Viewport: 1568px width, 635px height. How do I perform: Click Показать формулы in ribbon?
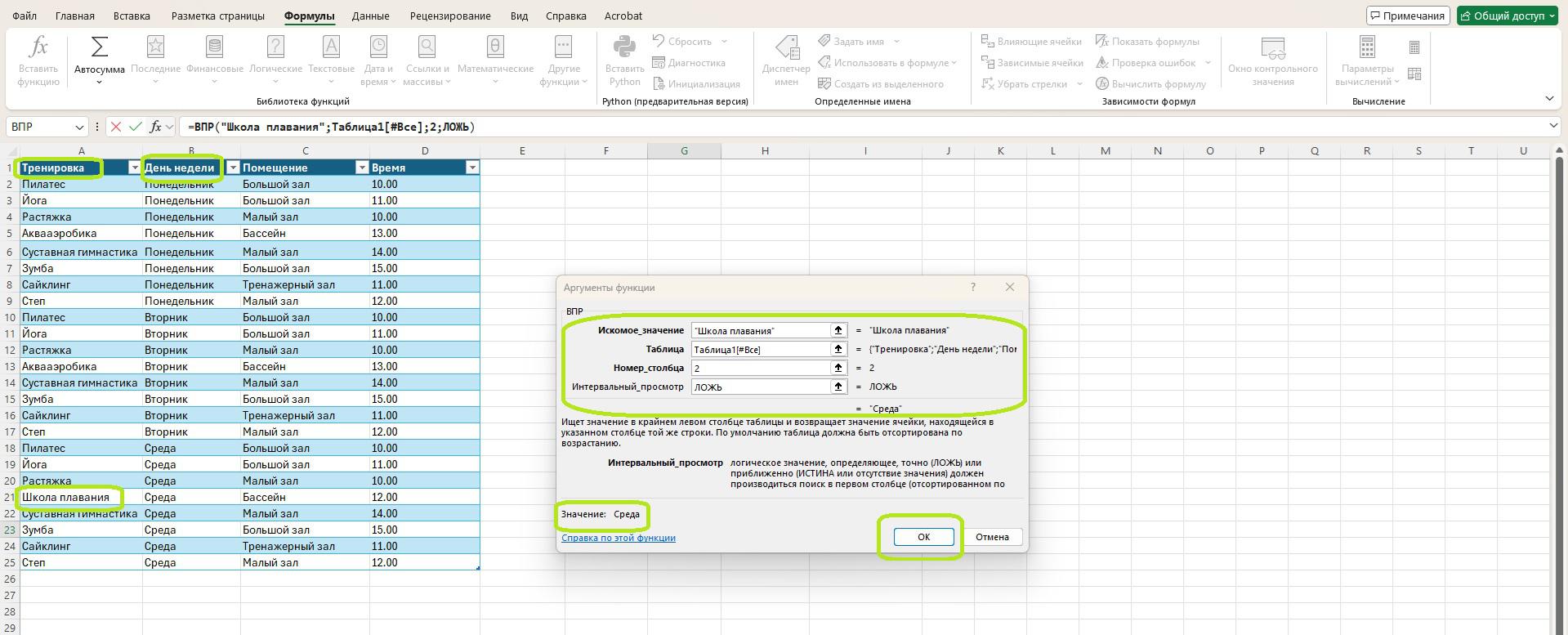click(1147, 42)
